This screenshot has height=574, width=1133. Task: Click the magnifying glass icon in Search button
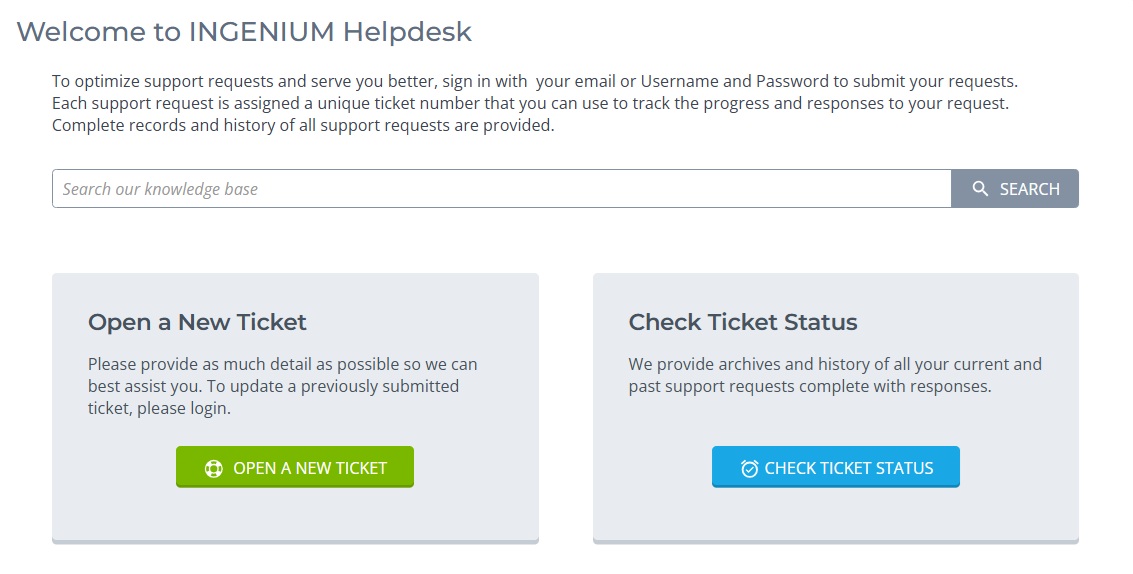pos(980,189)
